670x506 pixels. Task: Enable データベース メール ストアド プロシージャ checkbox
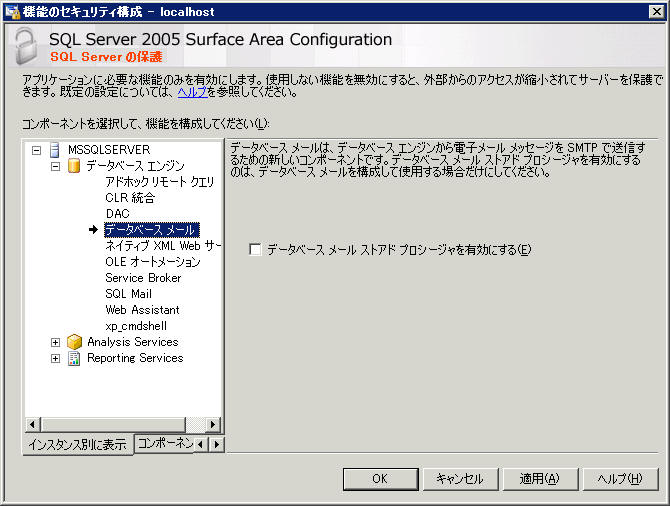[255, 250]
